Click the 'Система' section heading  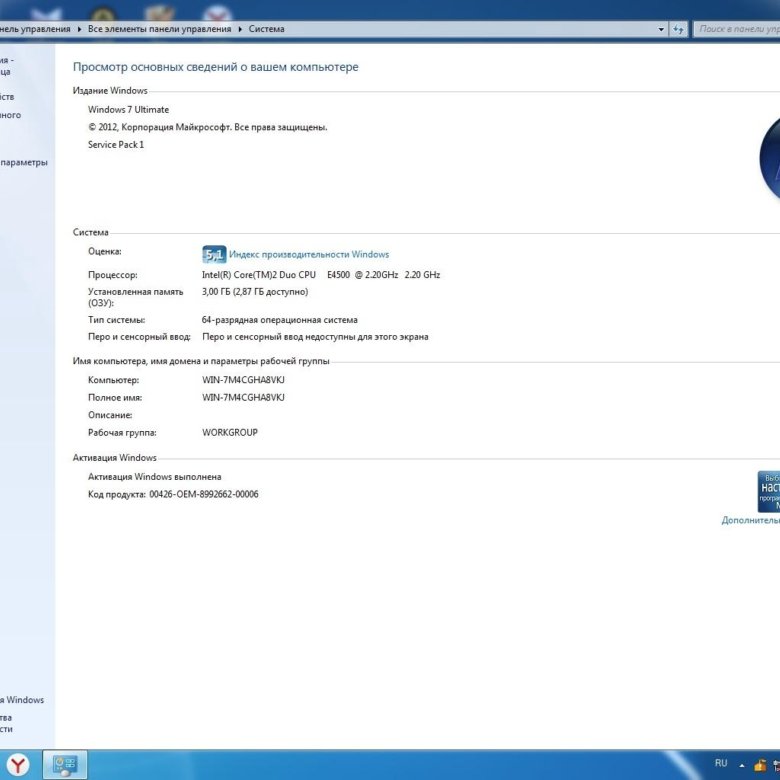(91, 232)
